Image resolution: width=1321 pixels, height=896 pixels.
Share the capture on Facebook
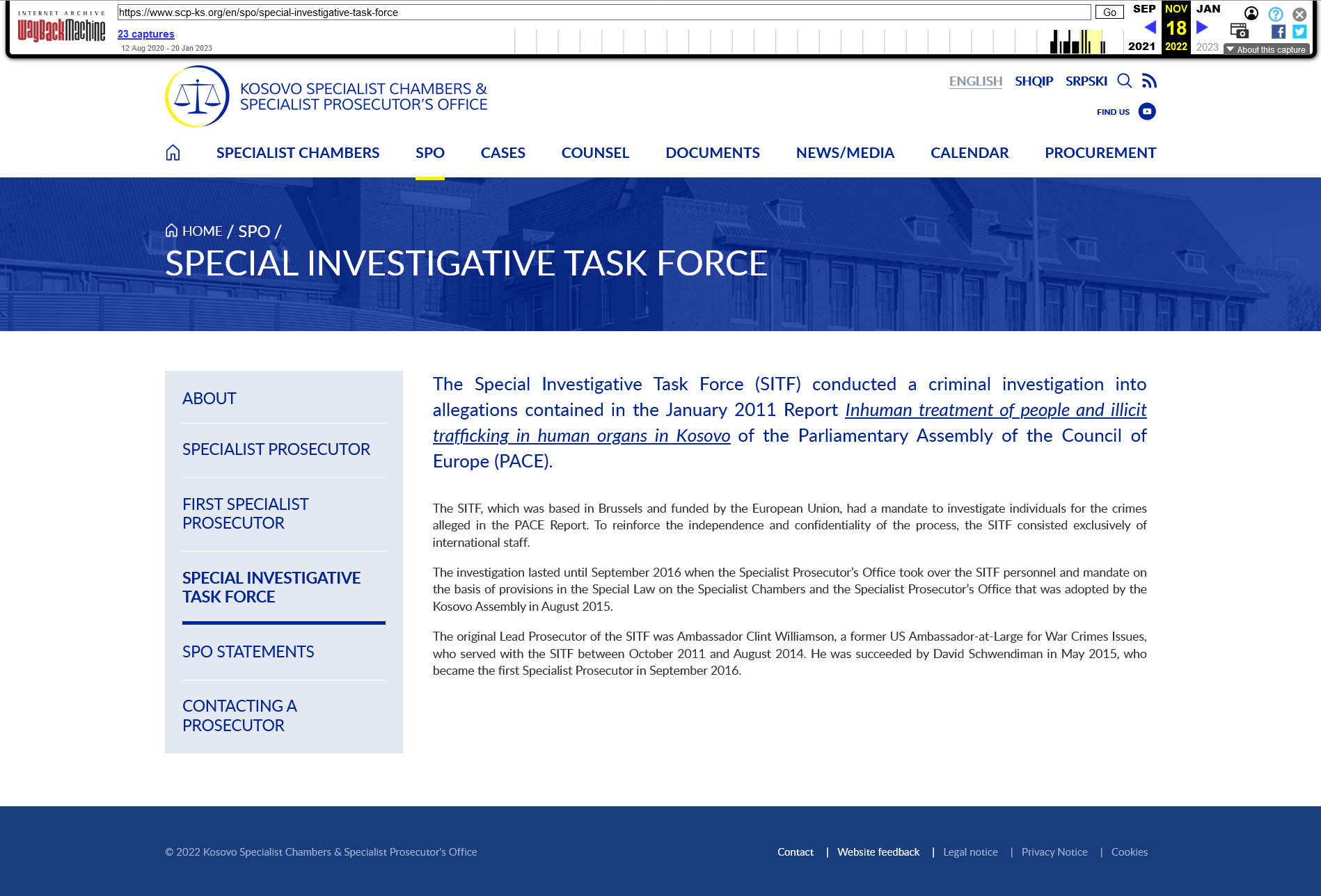click(x=1279, y=31)
